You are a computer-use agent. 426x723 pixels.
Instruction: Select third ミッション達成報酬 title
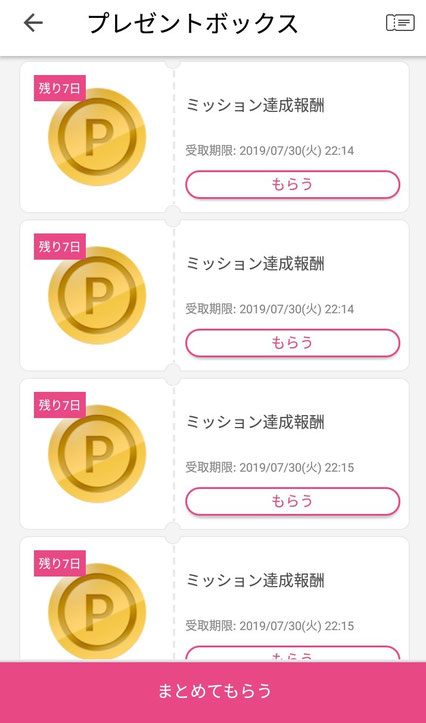255,422
